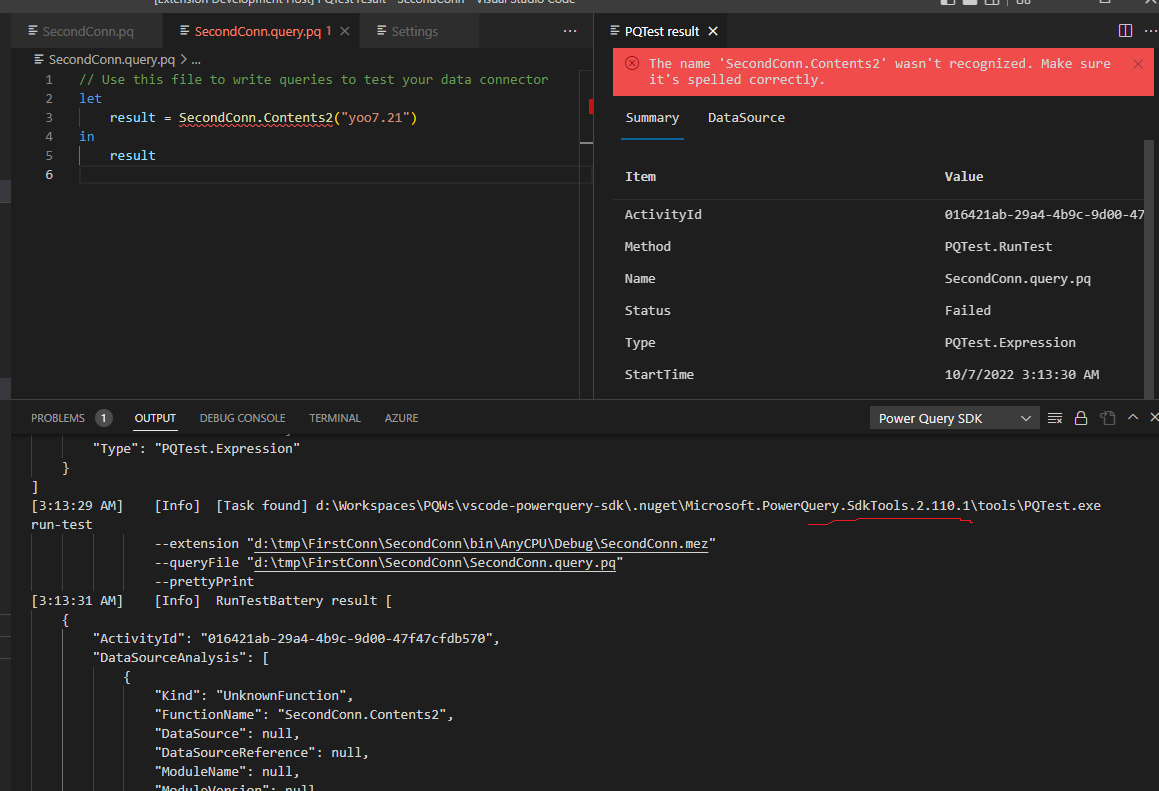Open the Azure panel tab
This screenshot has width=1159, height=791.
point(401,418)
